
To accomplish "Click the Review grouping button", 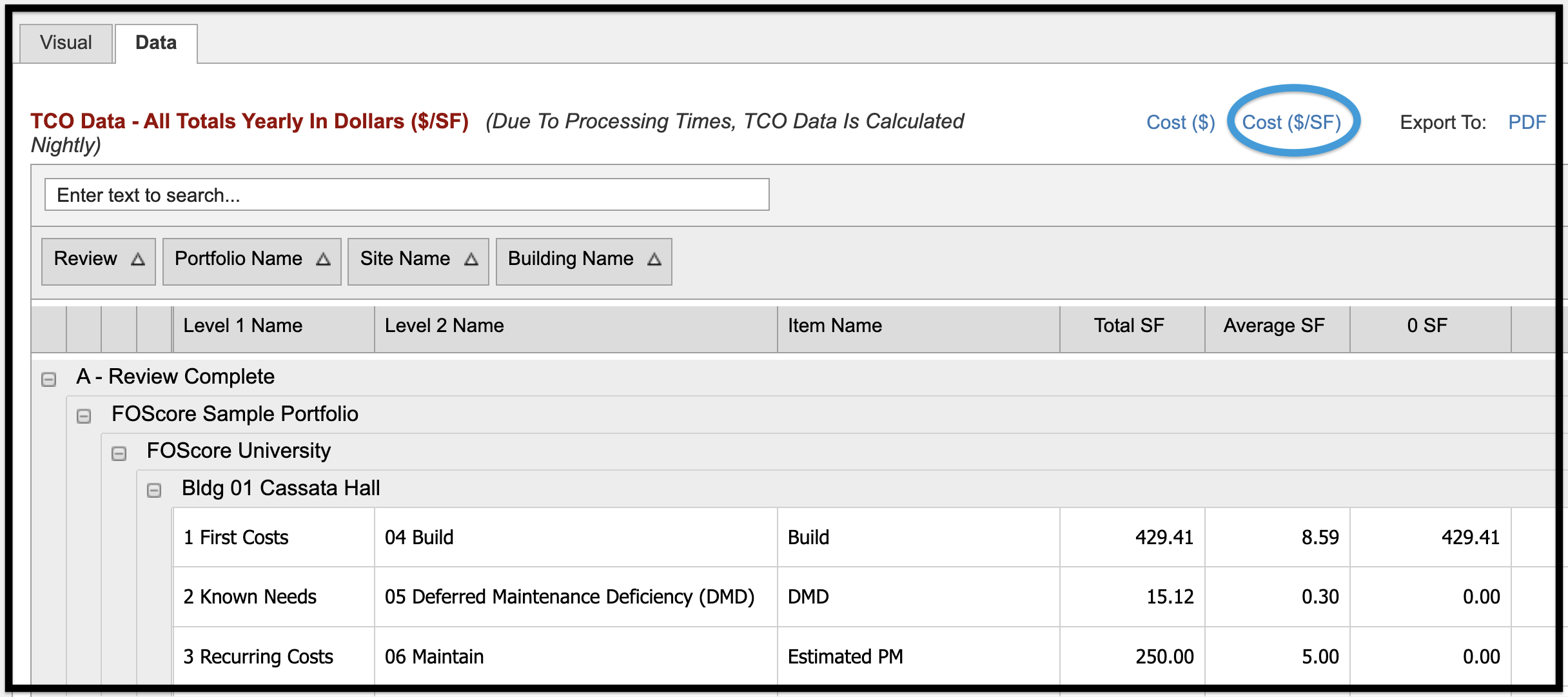I will coord(99,261).
